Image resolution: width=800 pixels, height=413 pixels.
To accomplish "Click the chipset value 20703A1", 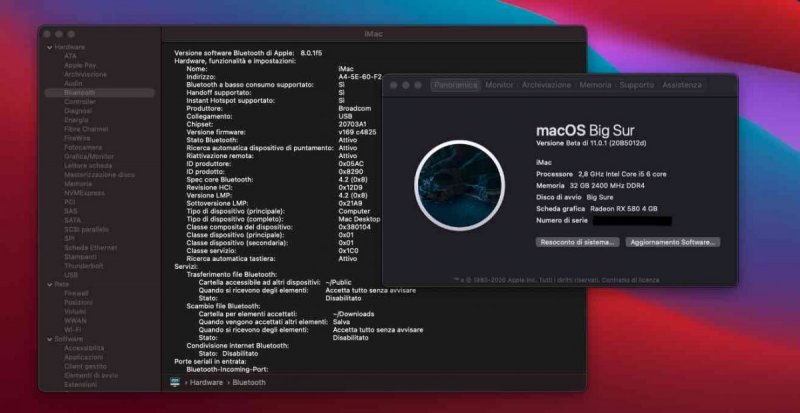I will (353, 125).
